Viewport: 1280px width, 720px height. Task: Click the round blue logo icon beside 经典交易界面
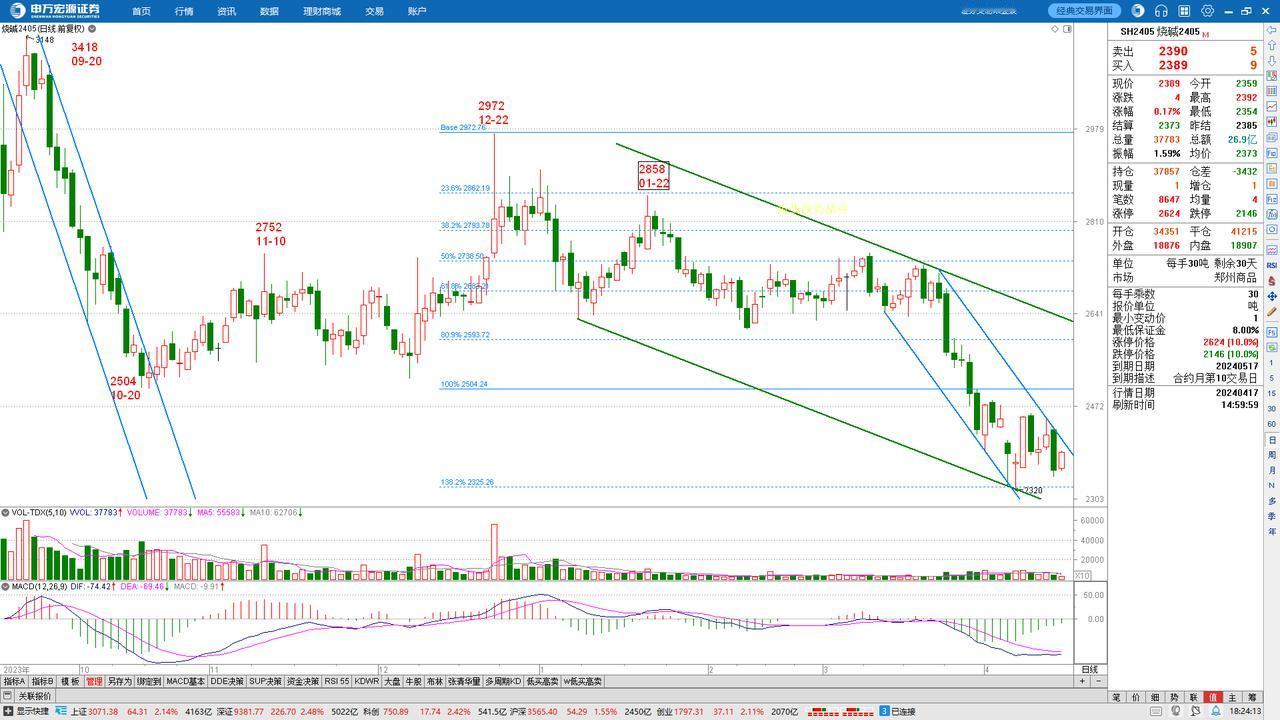click(x=1137, y=11)
